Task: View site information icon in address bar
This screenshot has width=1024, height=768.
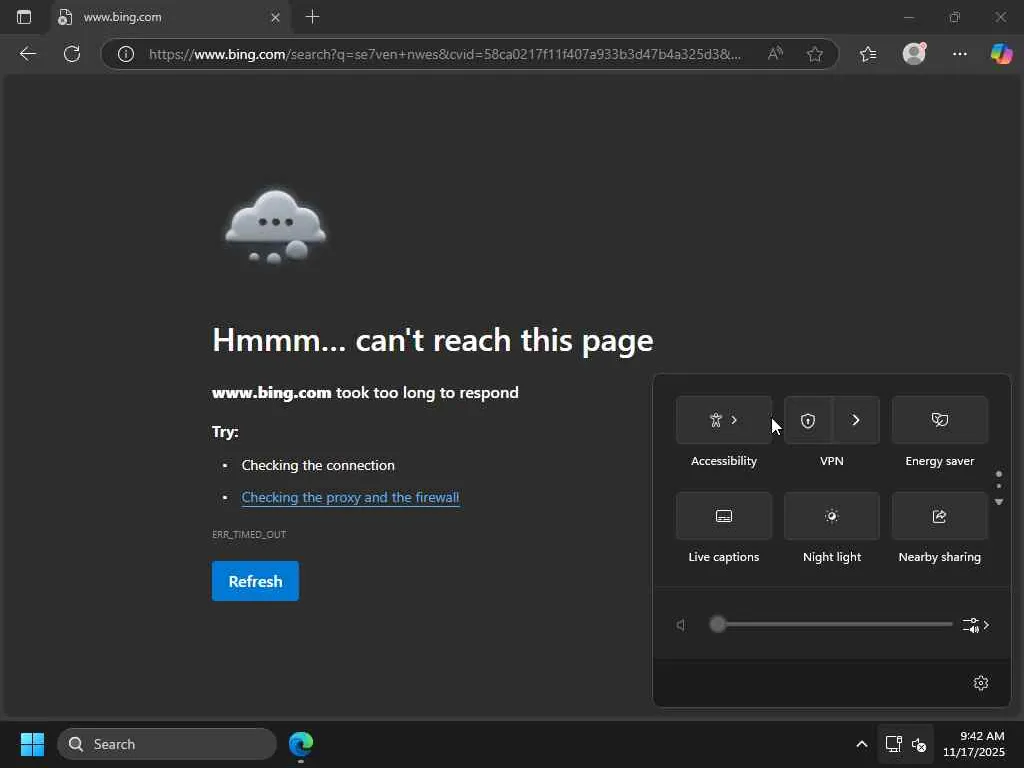Action: 126,54
